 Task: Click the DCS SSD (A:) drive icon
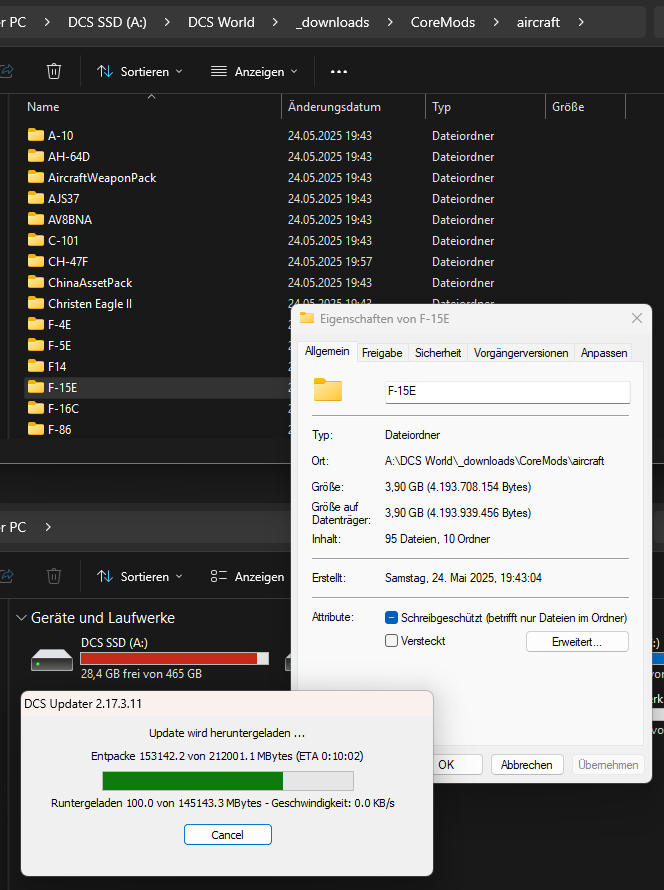pyautogui.click(x=52, y=660)
